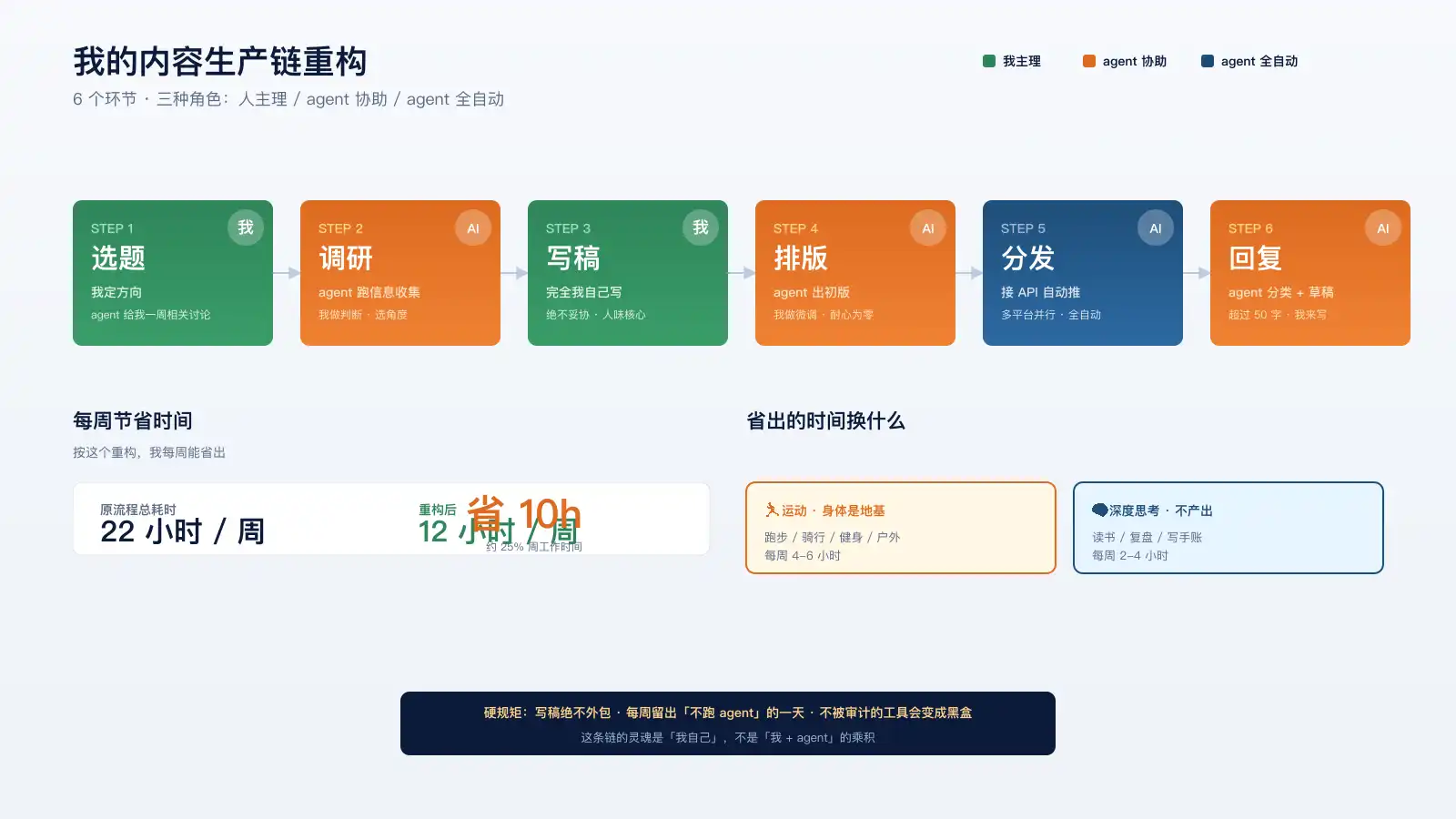Click the 每周 2–4 小时 line
This screenshot has width=1456, height=819.
[x=1130, y=555]
